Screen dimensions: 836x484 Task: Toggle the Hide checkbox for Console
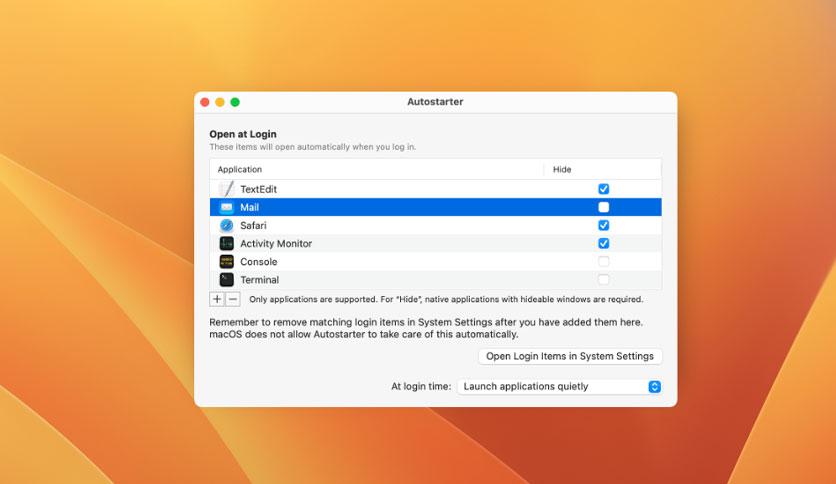[x=604, y=262]
